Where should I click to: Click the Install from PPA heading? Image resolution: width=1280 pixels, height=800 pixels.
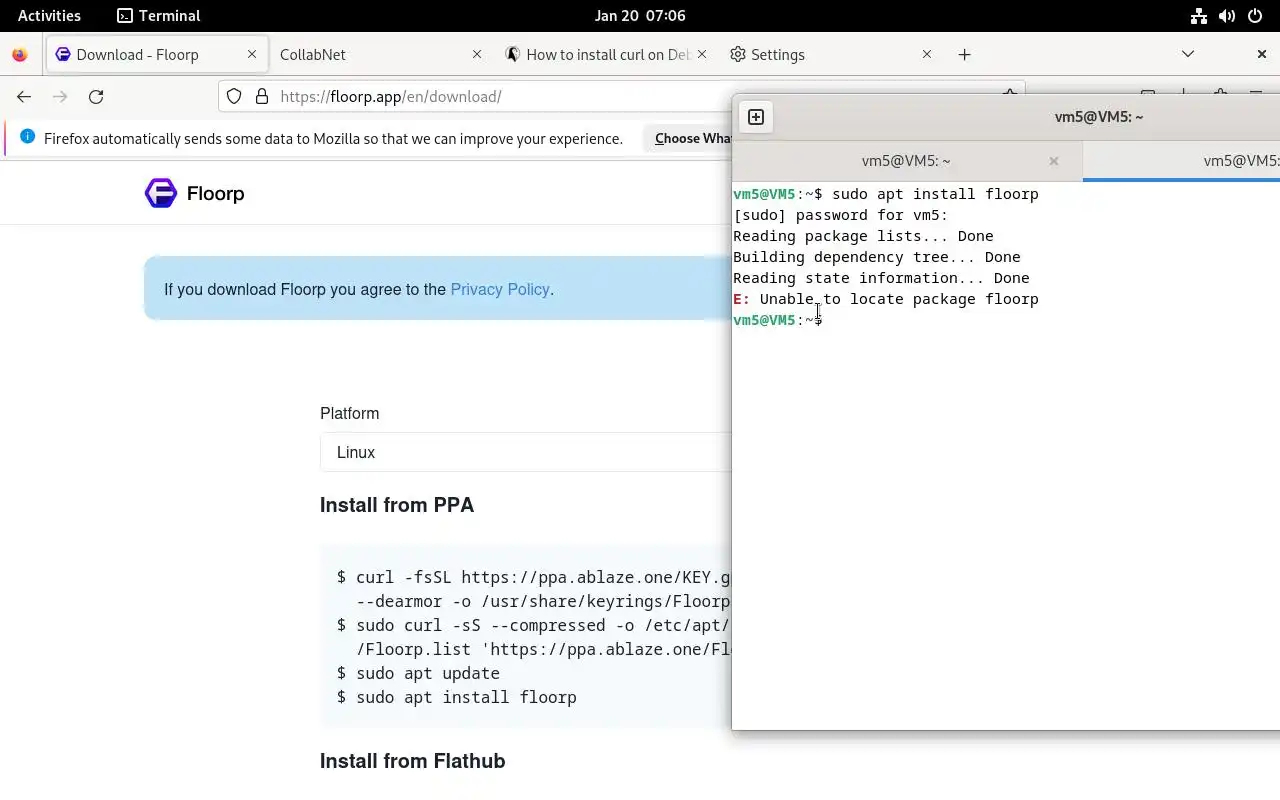point(397,505)
